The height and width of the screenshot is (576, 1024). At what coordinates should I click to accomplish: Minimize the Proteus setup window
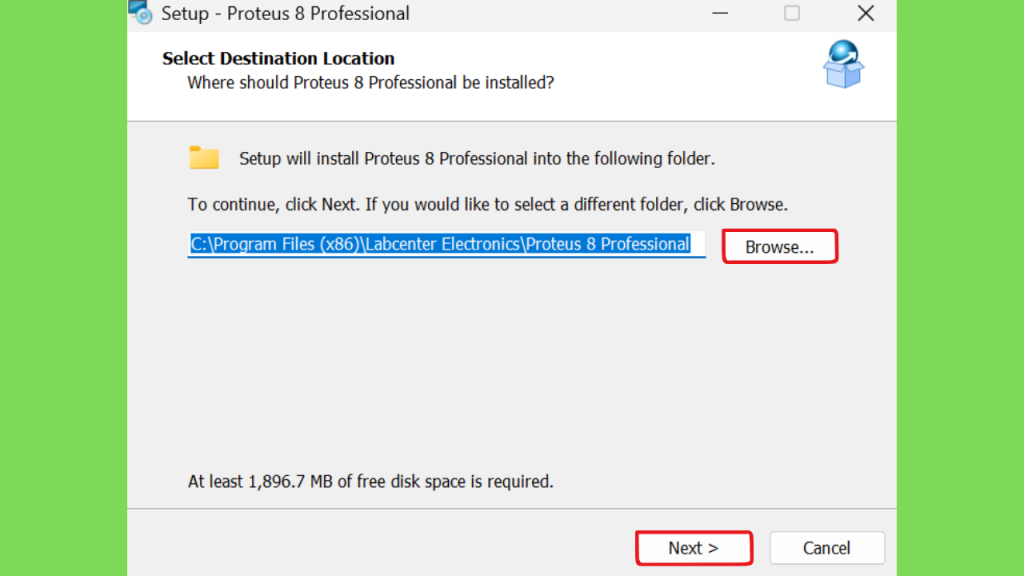(x=720, y=13)
